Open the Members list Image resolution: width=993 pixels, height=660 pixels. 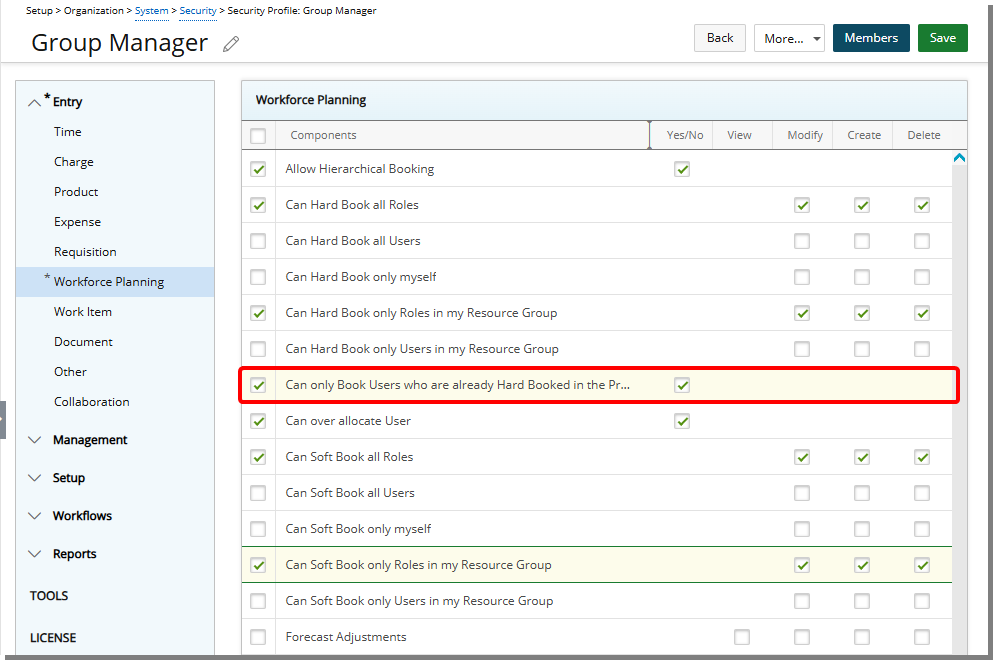click(869, 37)
